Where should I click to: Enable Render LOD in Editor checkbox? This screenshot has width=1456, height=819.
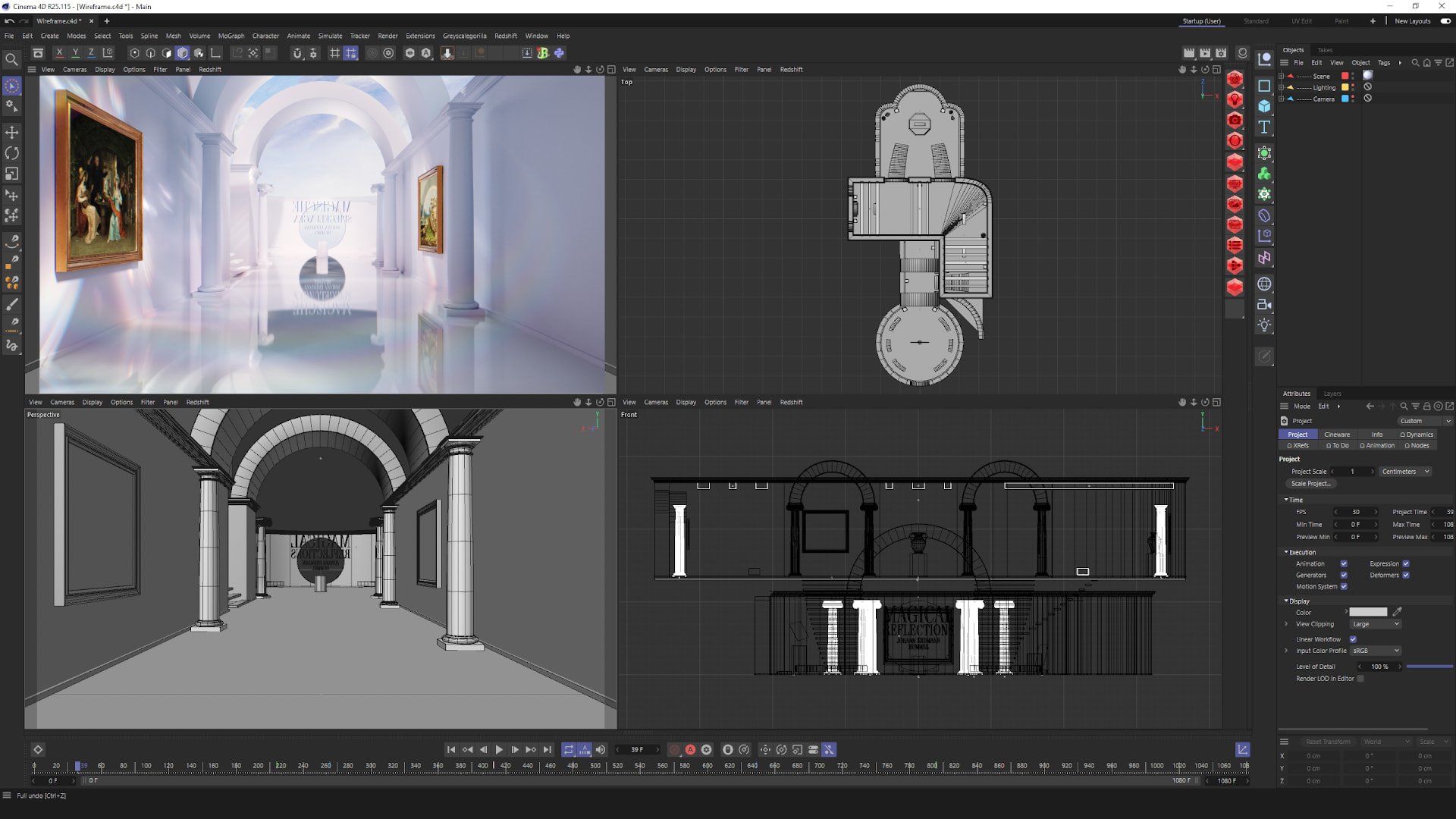[1360, 679]
